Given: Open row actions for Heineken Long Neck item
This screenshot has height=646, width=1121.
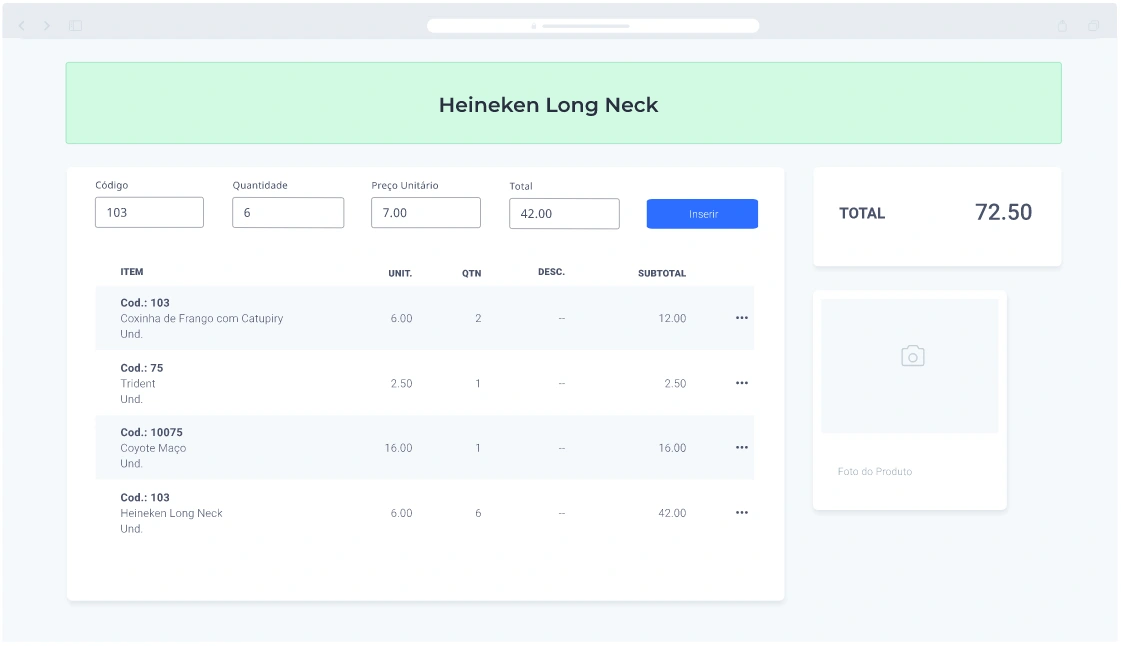Looking at the screenshot, I should pyautogui.click(x=741, y=513).
